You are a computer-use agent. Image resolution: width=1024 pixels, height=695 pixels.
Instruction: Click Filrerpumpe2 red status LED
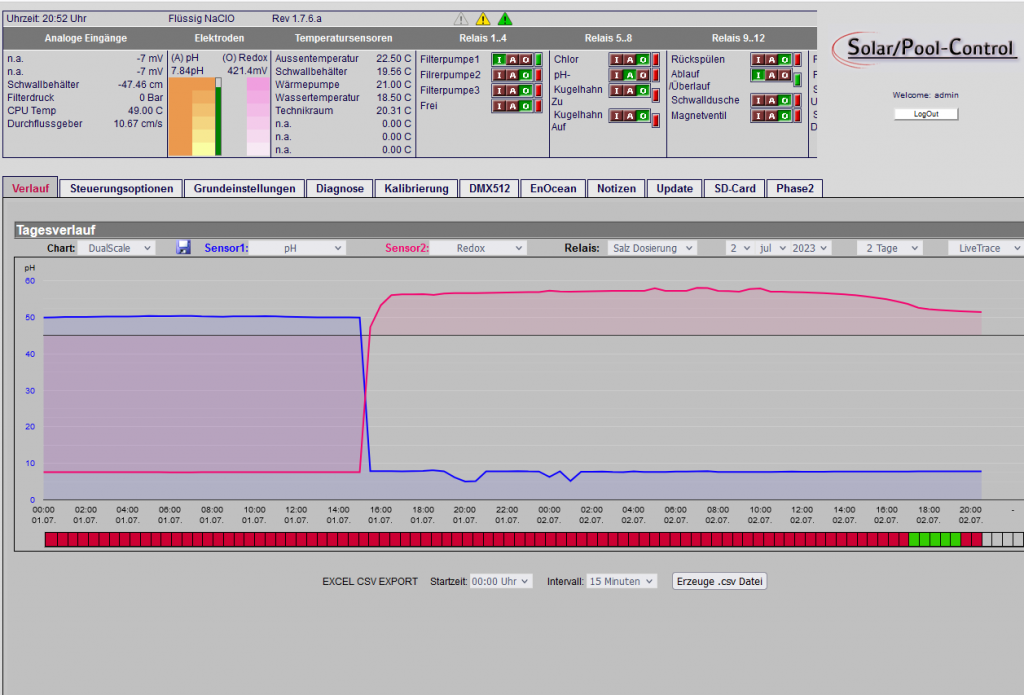pyautogui.click(x=539, y=75)
